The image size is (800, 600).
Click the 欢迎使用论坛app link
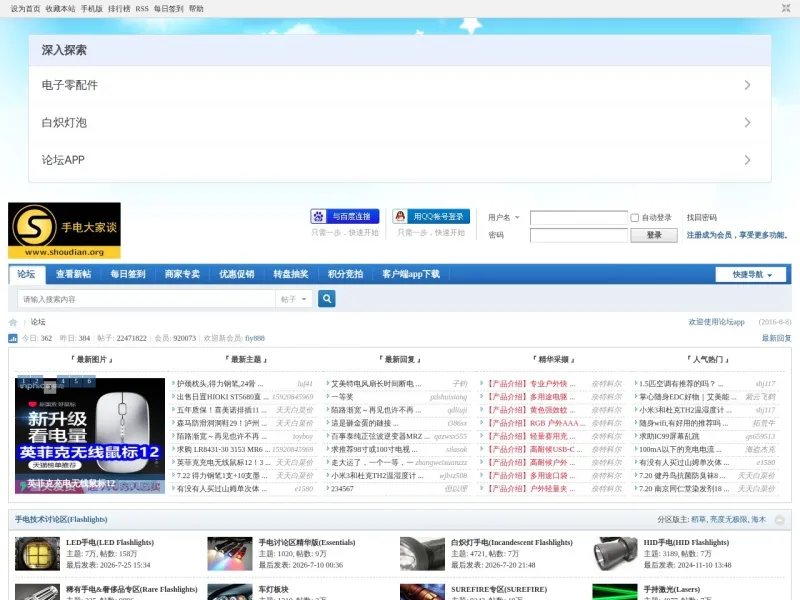click(x=716, y=322)
